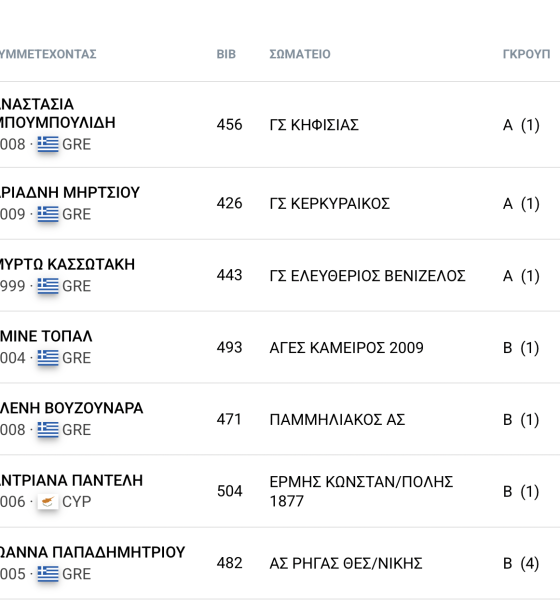
Task: Open athlete ΜΥΡΤΩ ΚΑΣΣΩΤΑΚΗ profile
Action: coord(67,264)
